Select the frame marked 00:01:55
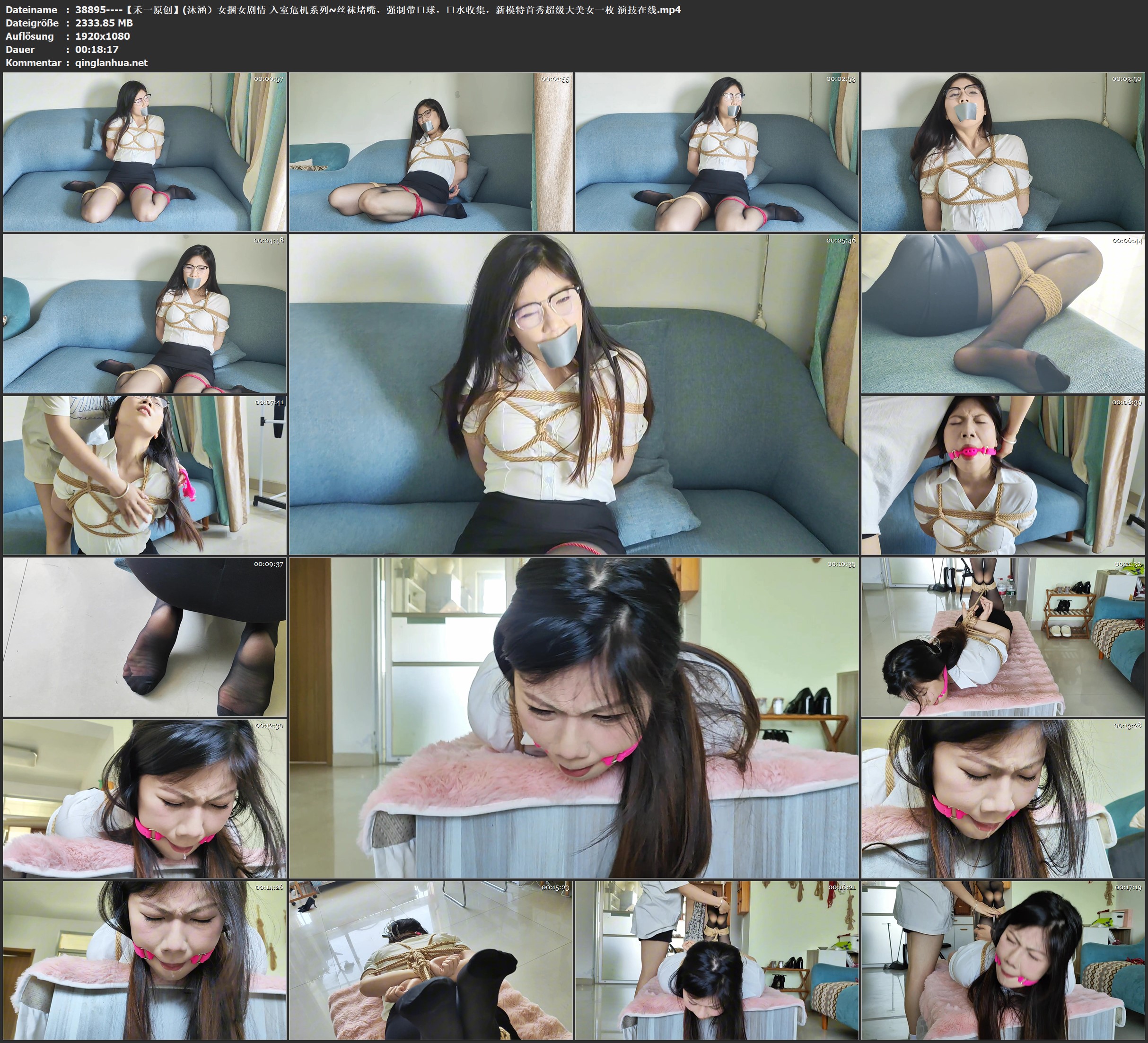This screenshot has width=1148, height=1043. coord(430,151)
